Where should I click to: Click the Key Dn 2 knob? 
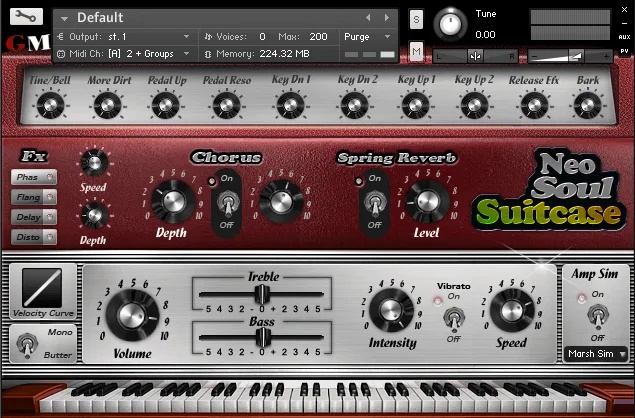point(355,105)
